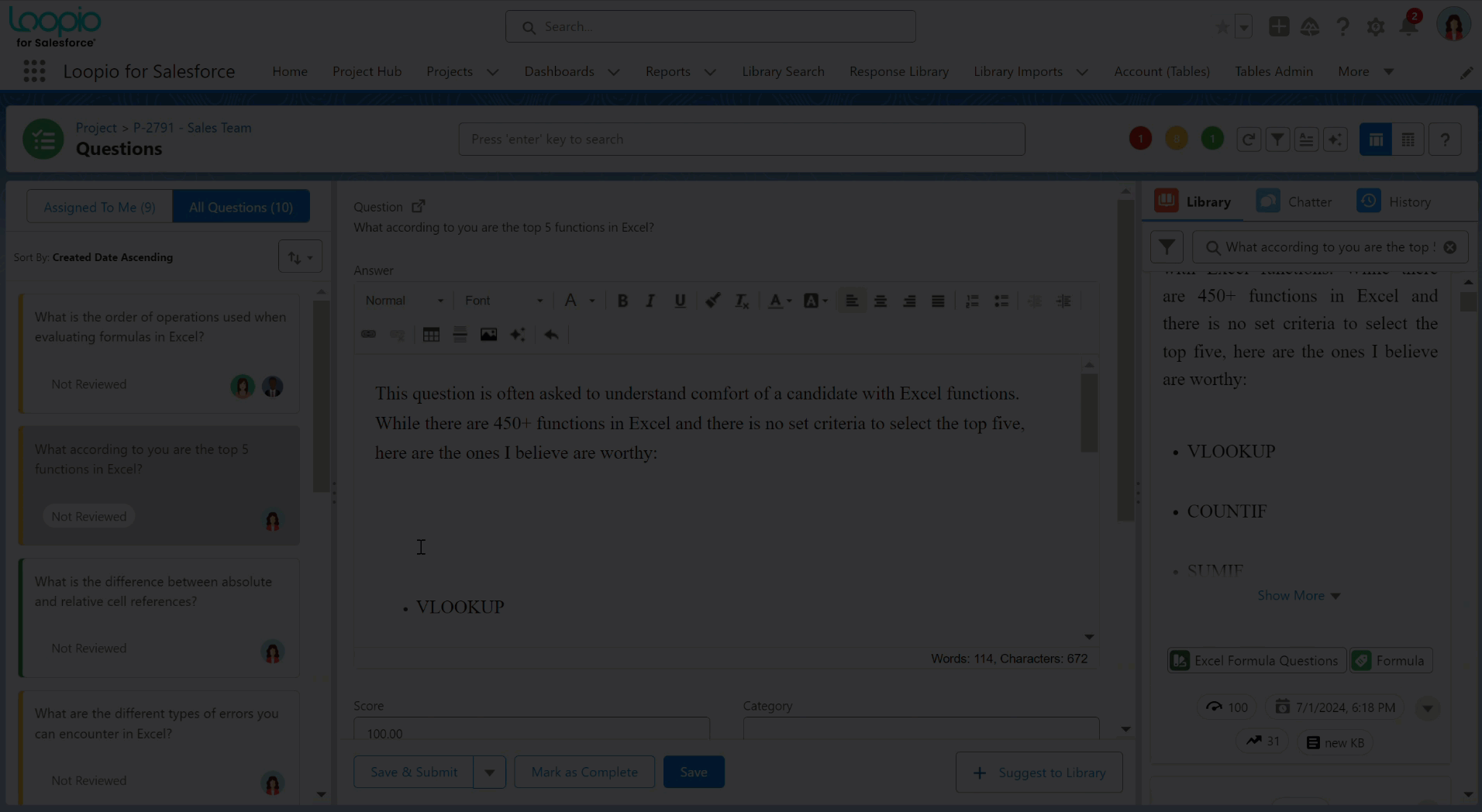The image size is (1482, 812).
Task: Open Salesforce setup gear
Action: tap(1376, 27)
